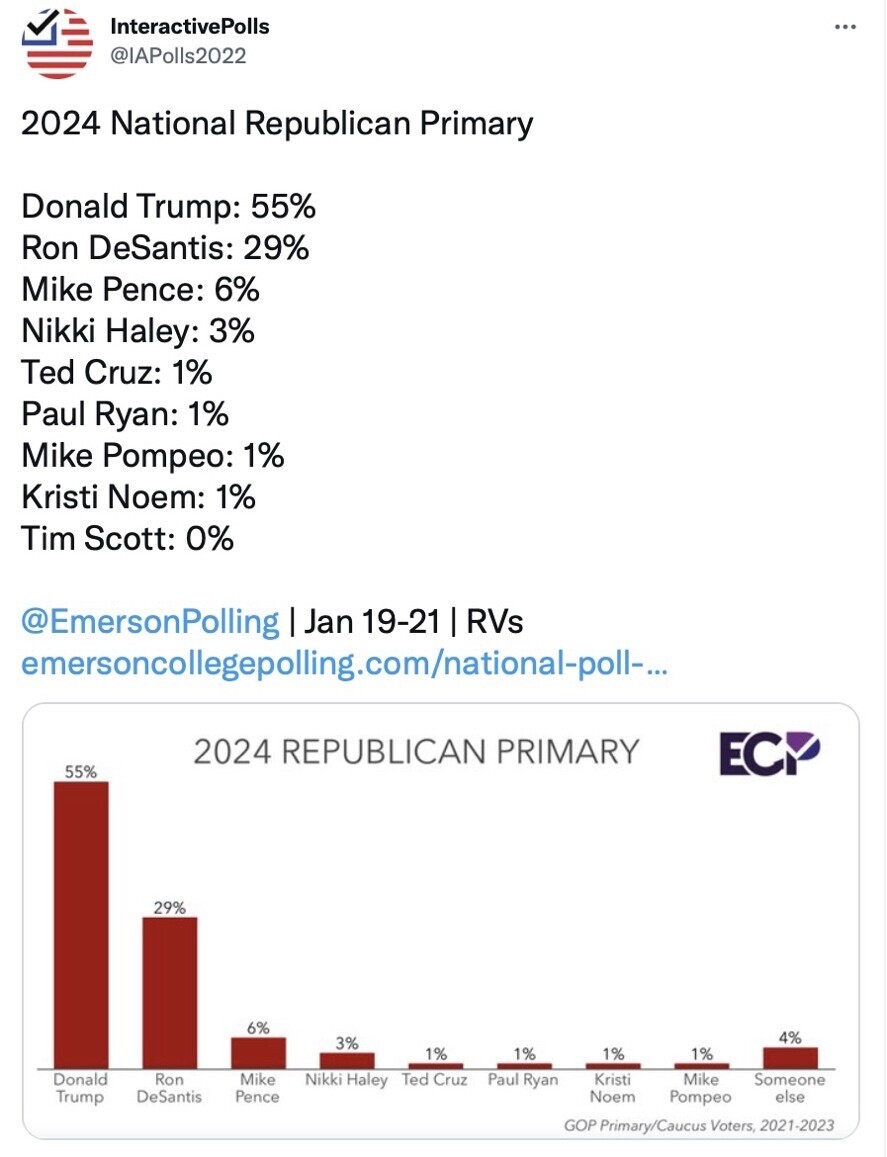Click the InteractivePolls profile avatar

[x=58, y=44]
